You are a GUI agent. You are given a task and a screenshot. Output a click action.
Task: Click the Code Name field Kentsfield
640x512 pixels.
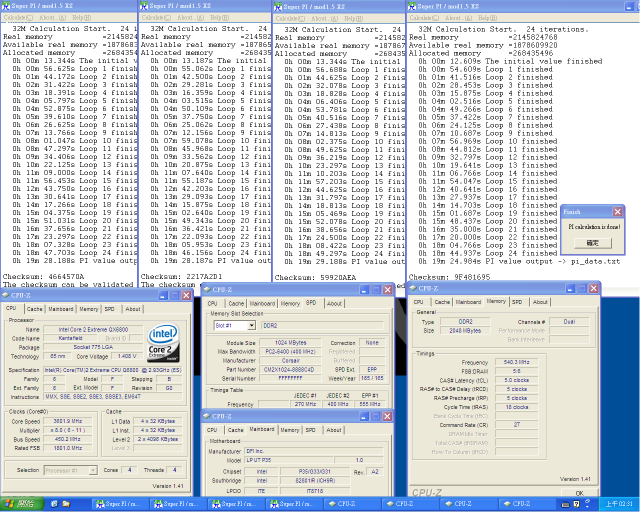pyautogui.click(x=70, y=338)
